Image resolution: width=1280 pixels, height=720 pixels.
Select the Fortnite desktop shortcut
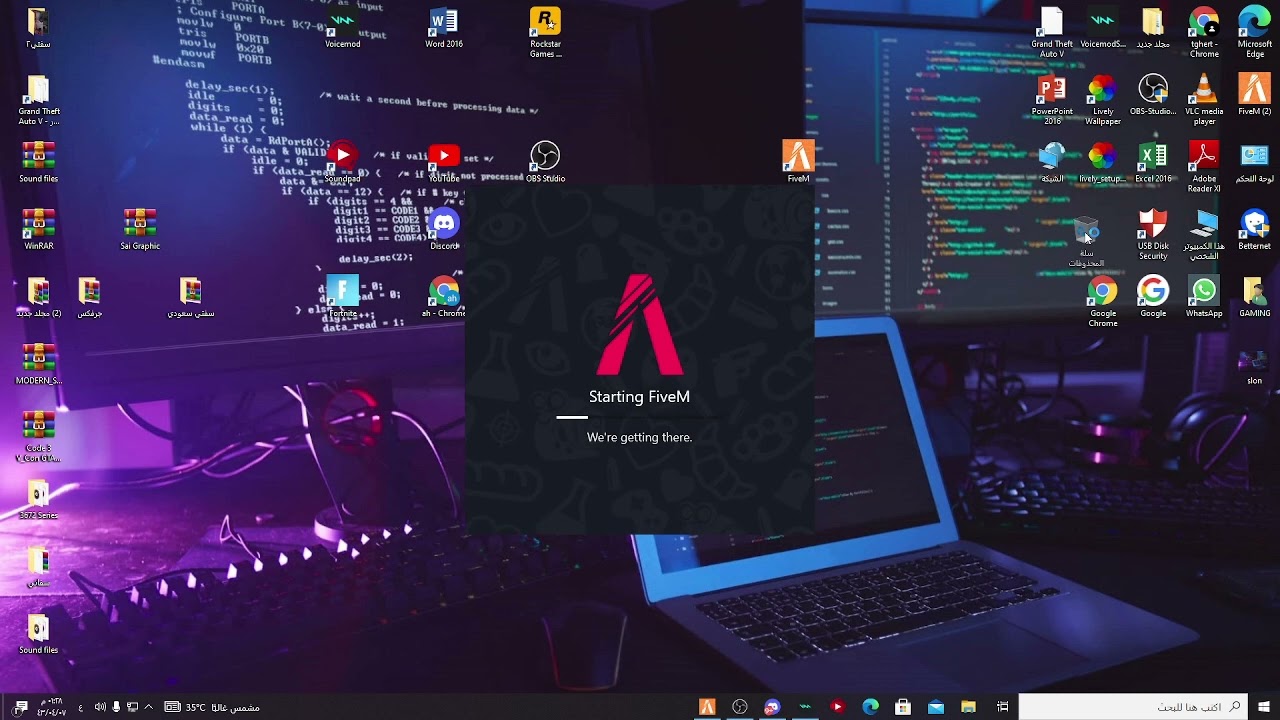click(x=342, y=298)
